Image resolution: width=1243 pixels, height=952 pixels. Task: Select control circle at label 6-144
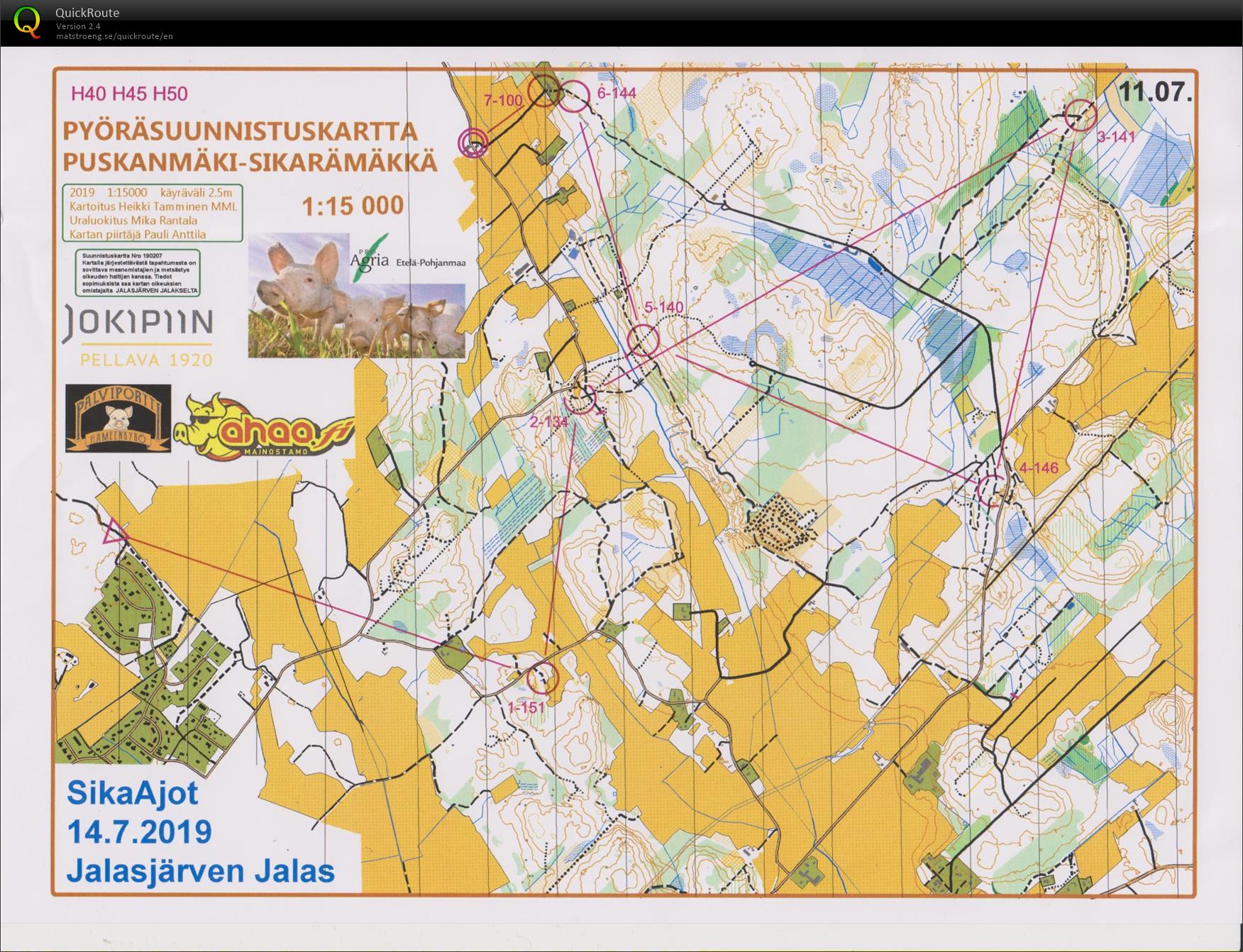(x=573, y=96)
